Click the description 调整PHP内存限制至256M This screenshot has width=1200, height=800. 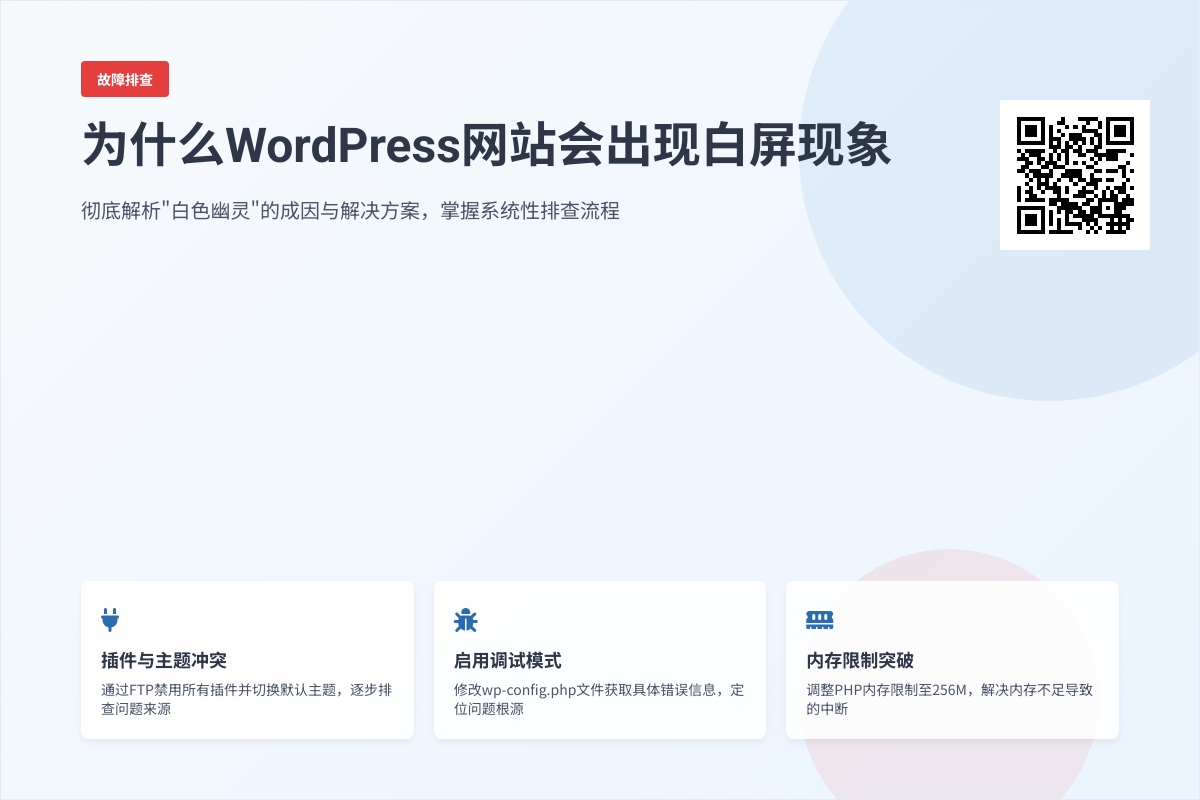pyautogui.click(x=950, y=699)
